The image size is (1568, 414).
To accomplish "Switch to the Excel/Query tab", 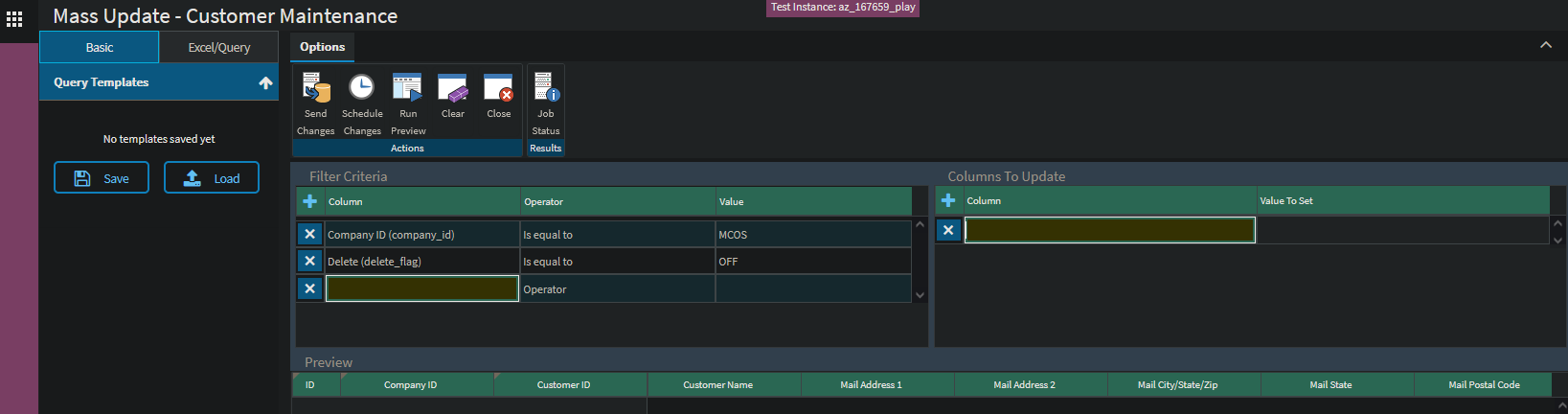I will point(218,47).
